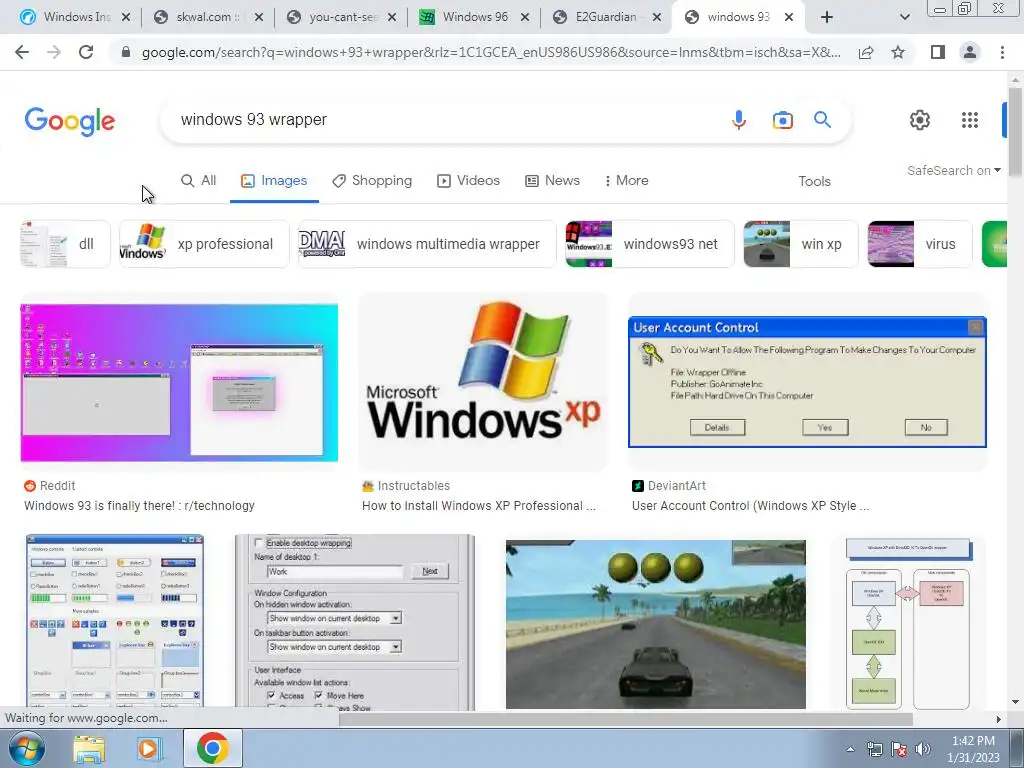The width and height of the screenshot is (1024, 768).
Task: Open 'User Account Control (Windows XP Style' link
Action: pyautogui.click(x=750, y=506)
